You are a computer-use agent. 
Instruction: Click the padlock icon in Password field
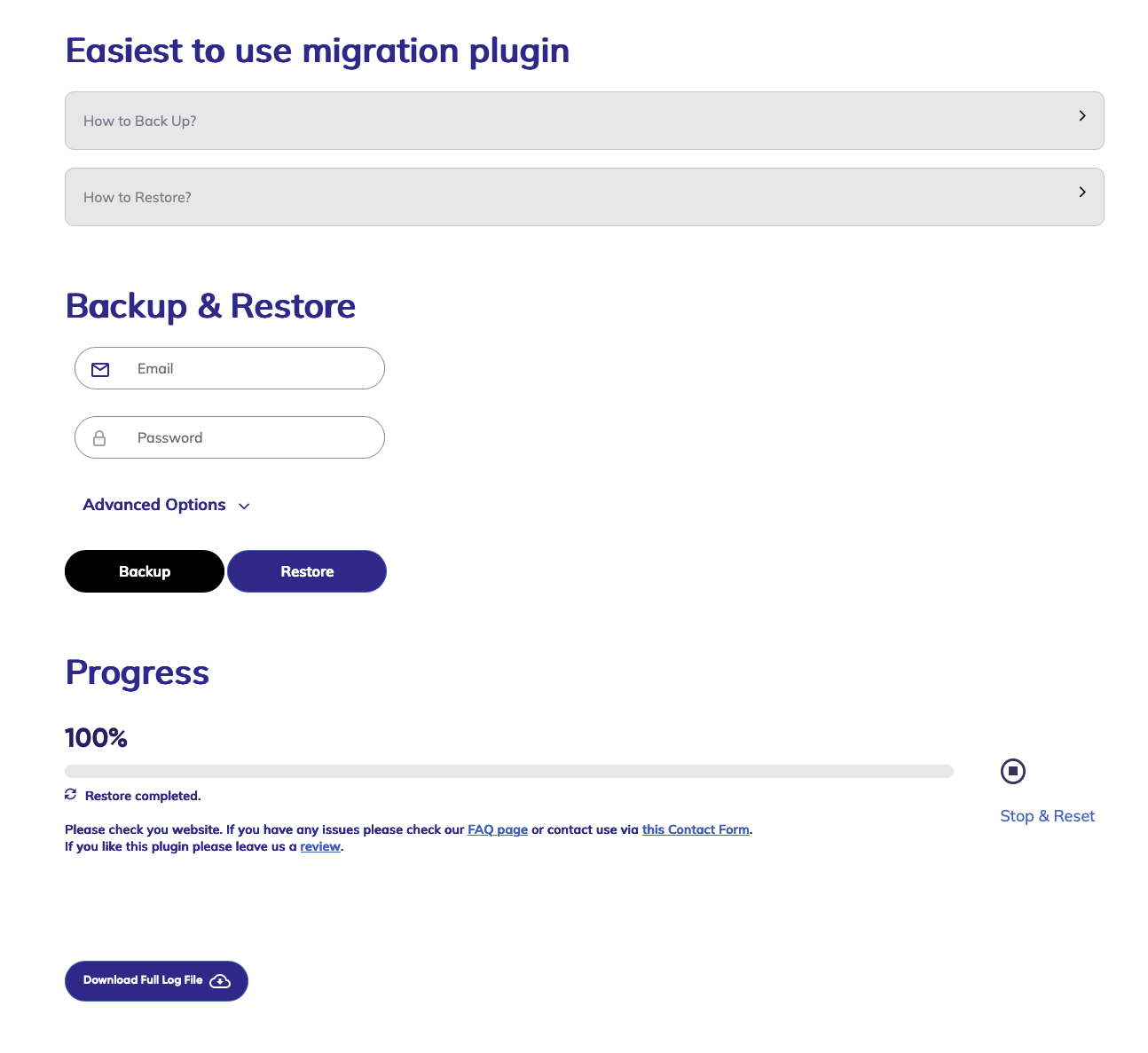99,438
